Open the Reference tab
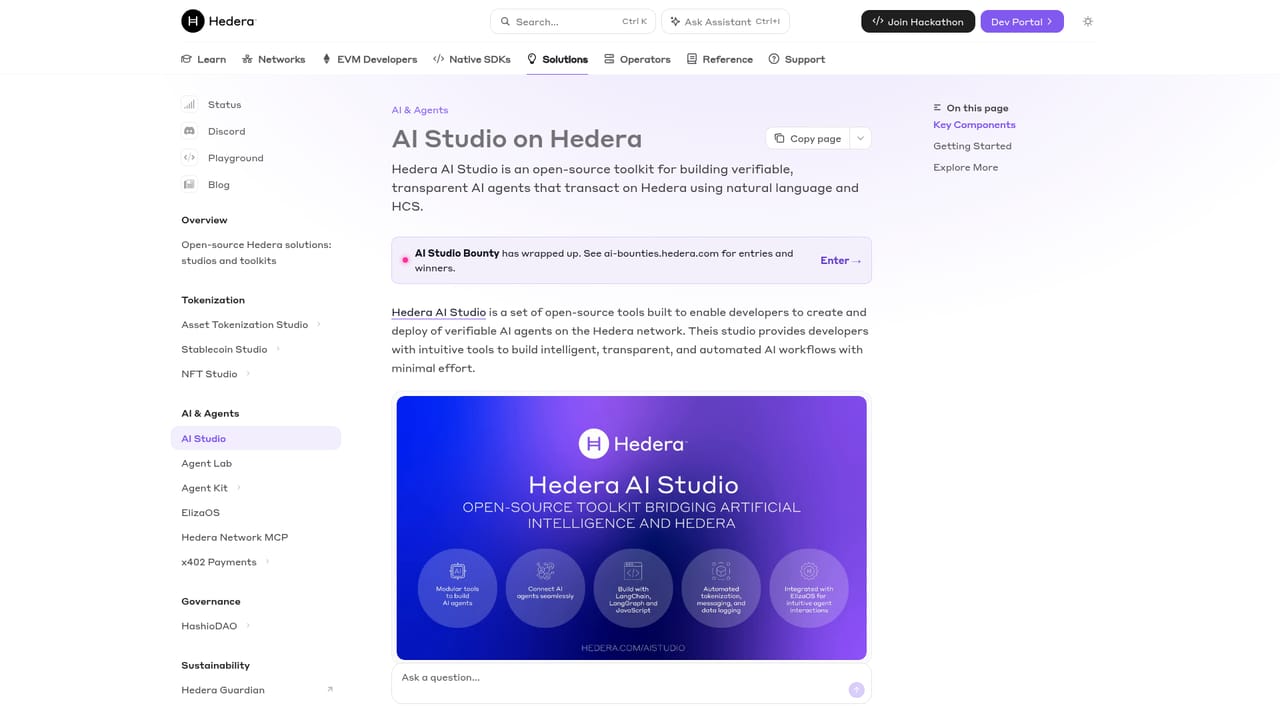1280x720 pixels. coord(720,59)
